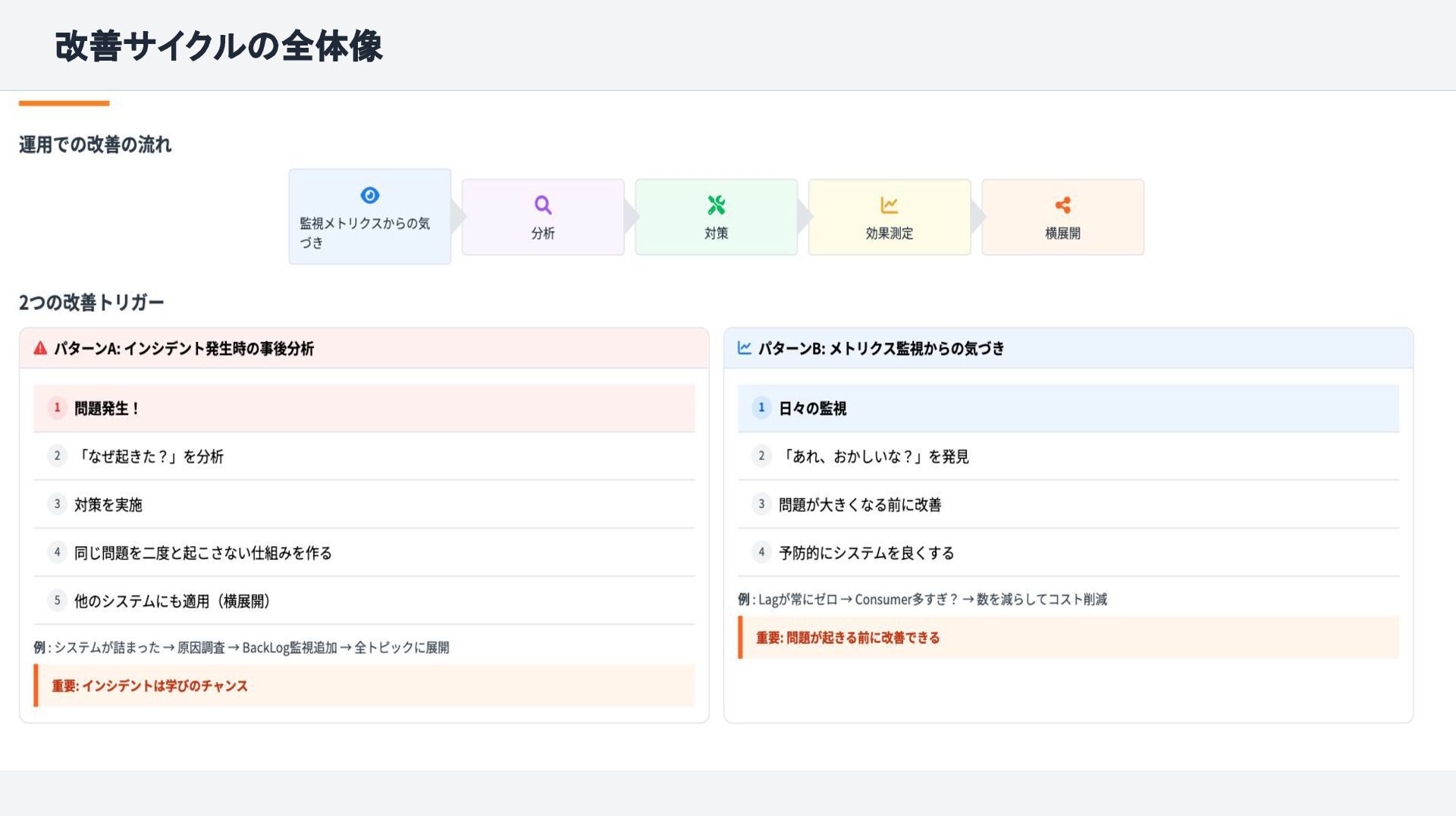
Task: Click the blue eye monitoring icon
Action: [369, 196]
